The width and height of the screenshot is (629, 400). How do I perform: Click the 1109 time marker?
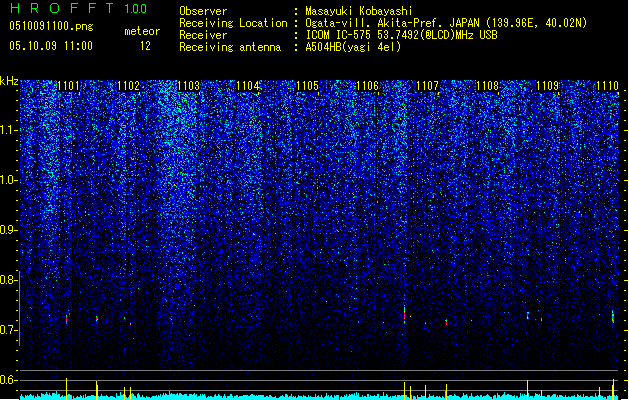click(548, 86)
